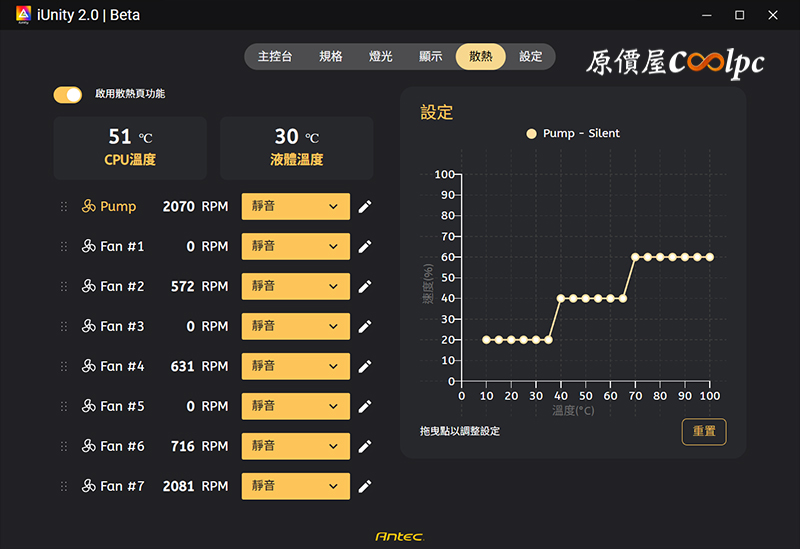Edit the Fan #1 curve via pencil icon

tap(365, 247)
